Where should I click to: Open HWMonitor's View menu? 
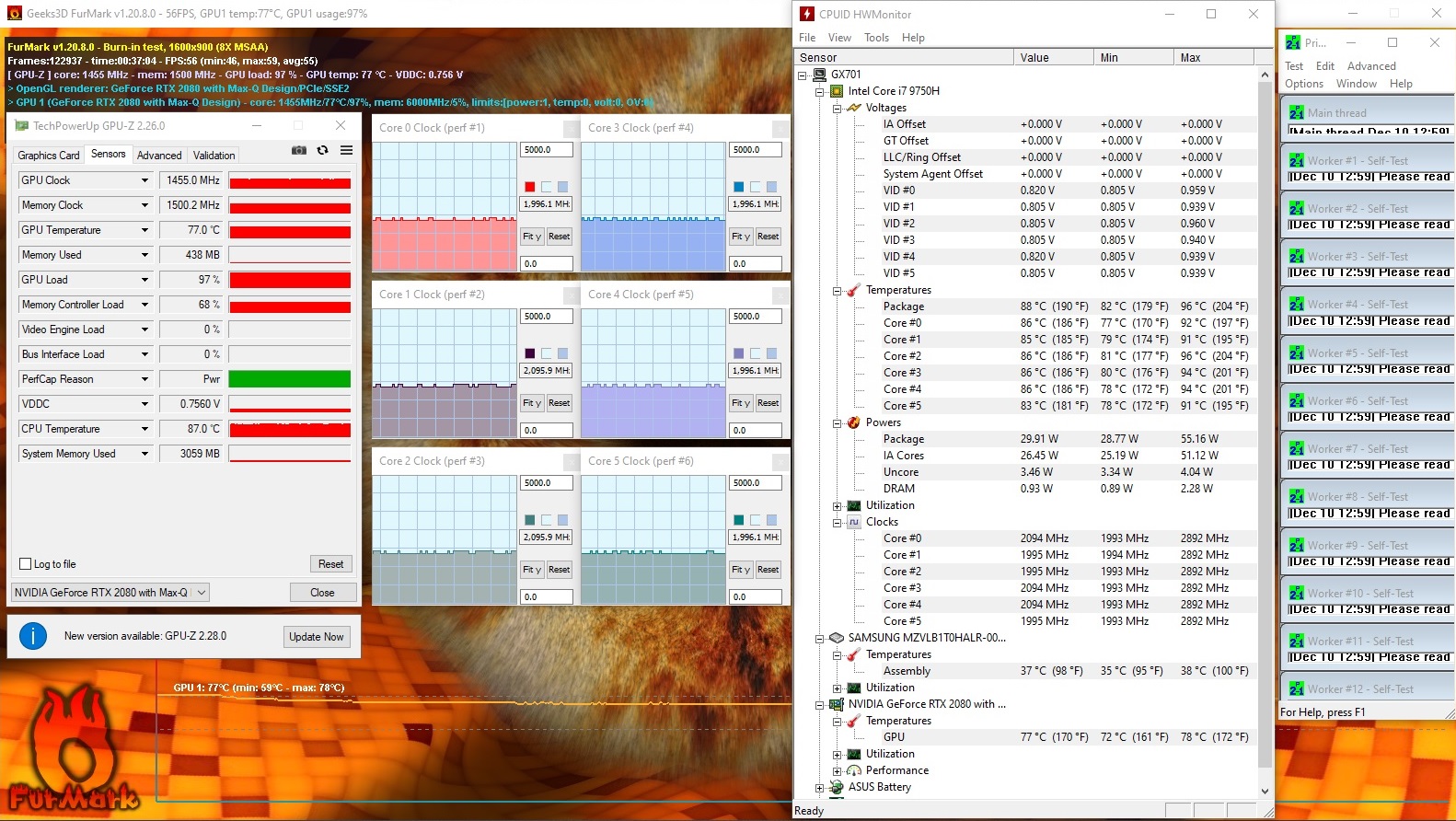point(839,38)
